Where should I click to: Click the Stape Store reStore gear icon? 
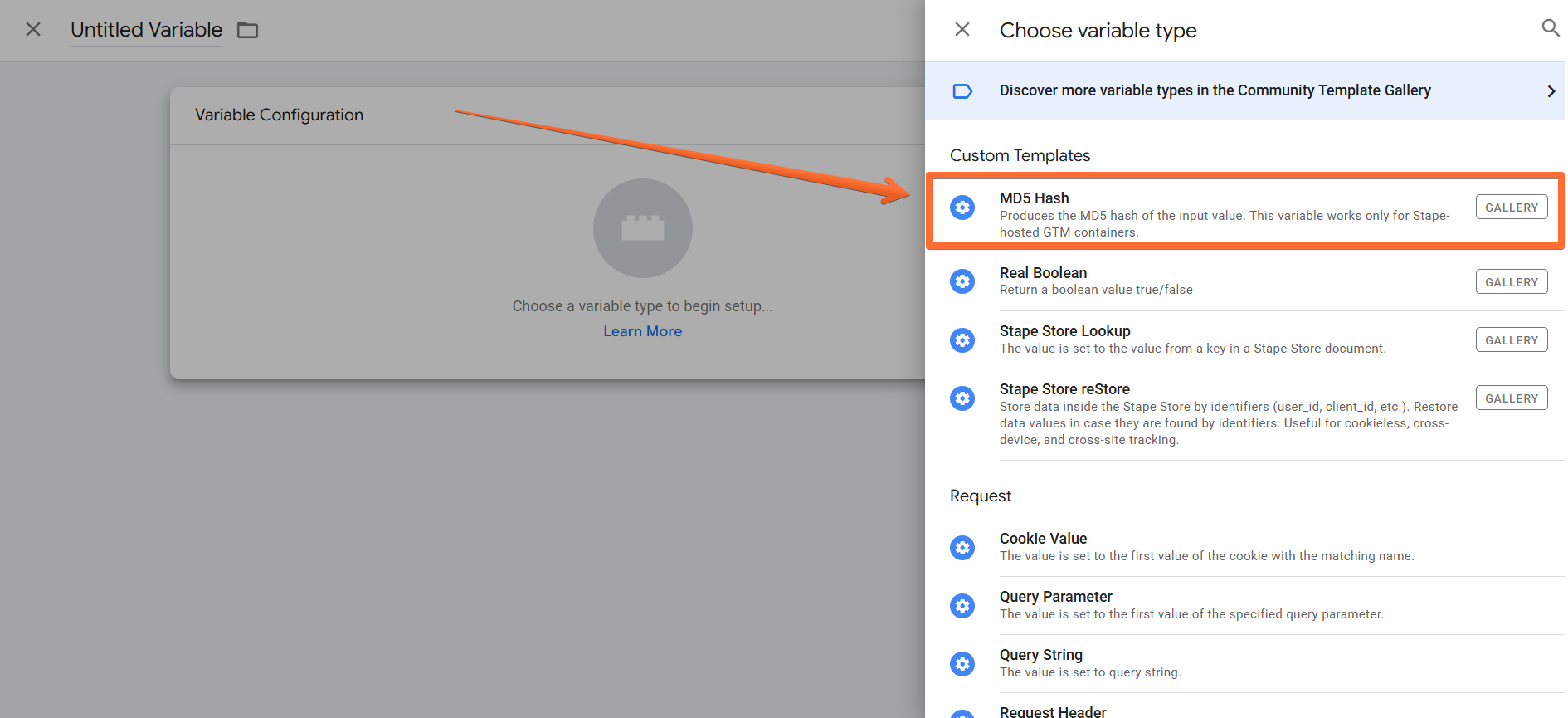[x=962, y=398]
